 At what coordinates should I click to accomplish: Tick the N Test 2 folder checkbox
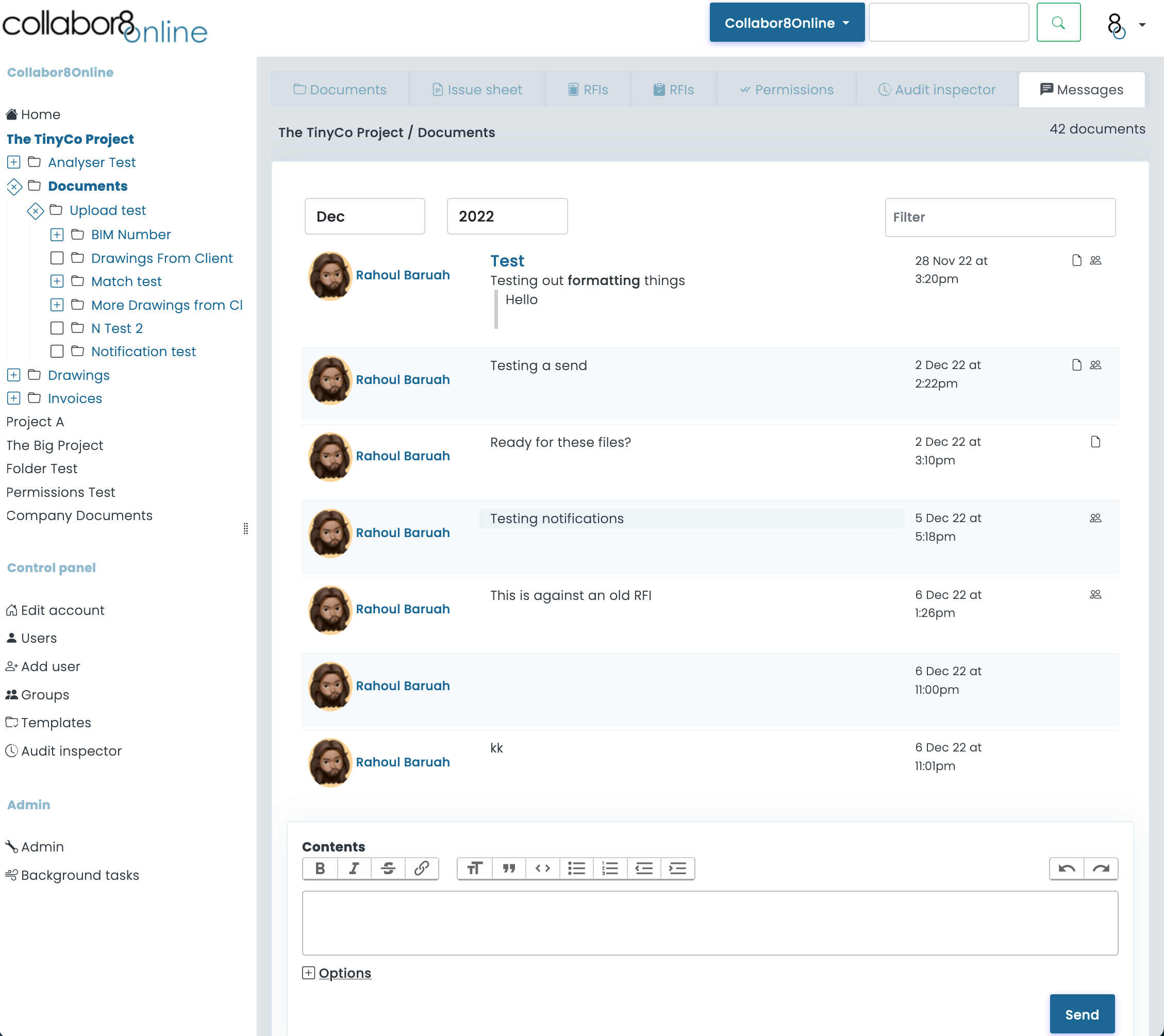(x=56, y=328)
